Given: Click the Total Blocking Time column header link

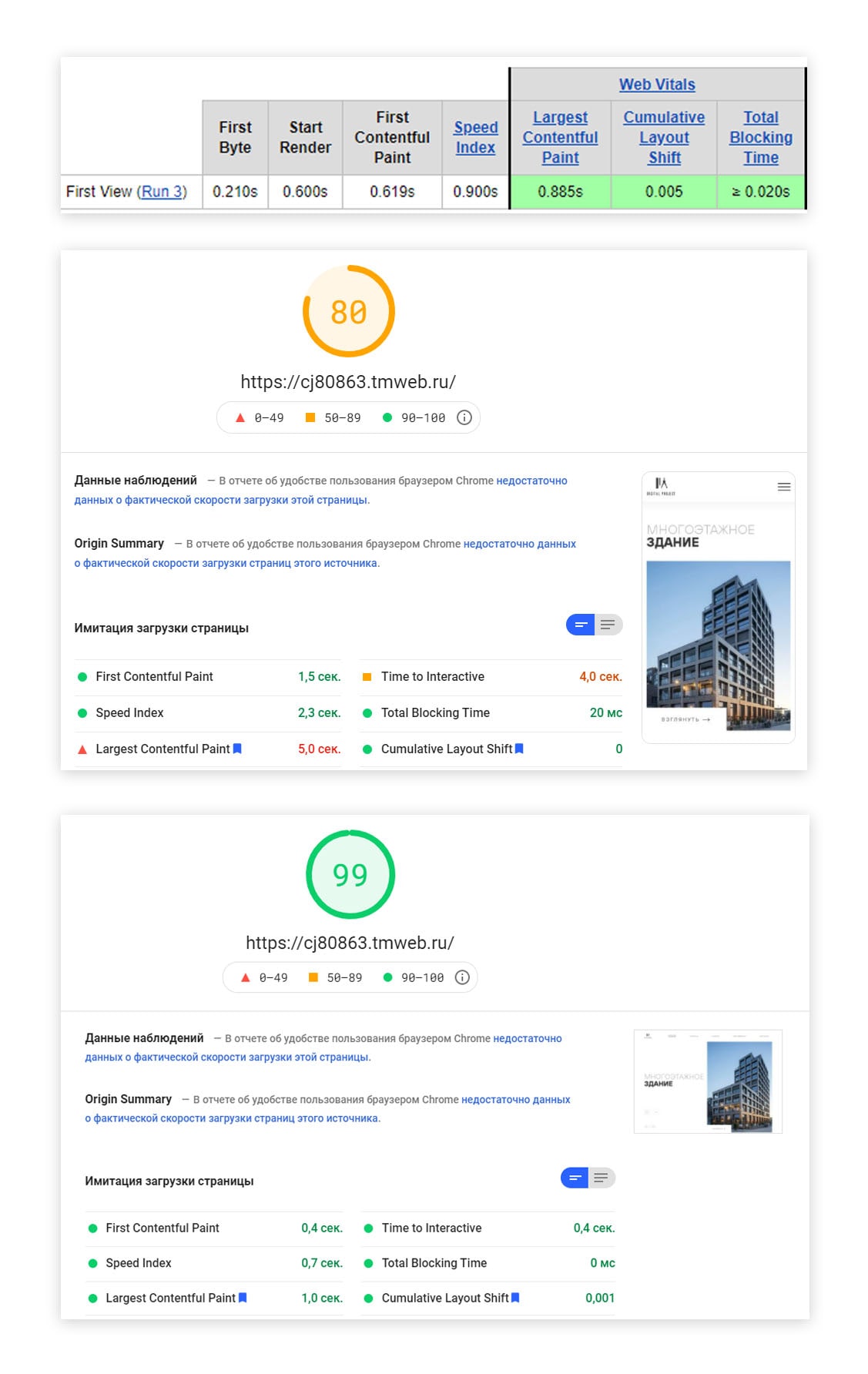Looking at the screenshot, I should 760,137.
